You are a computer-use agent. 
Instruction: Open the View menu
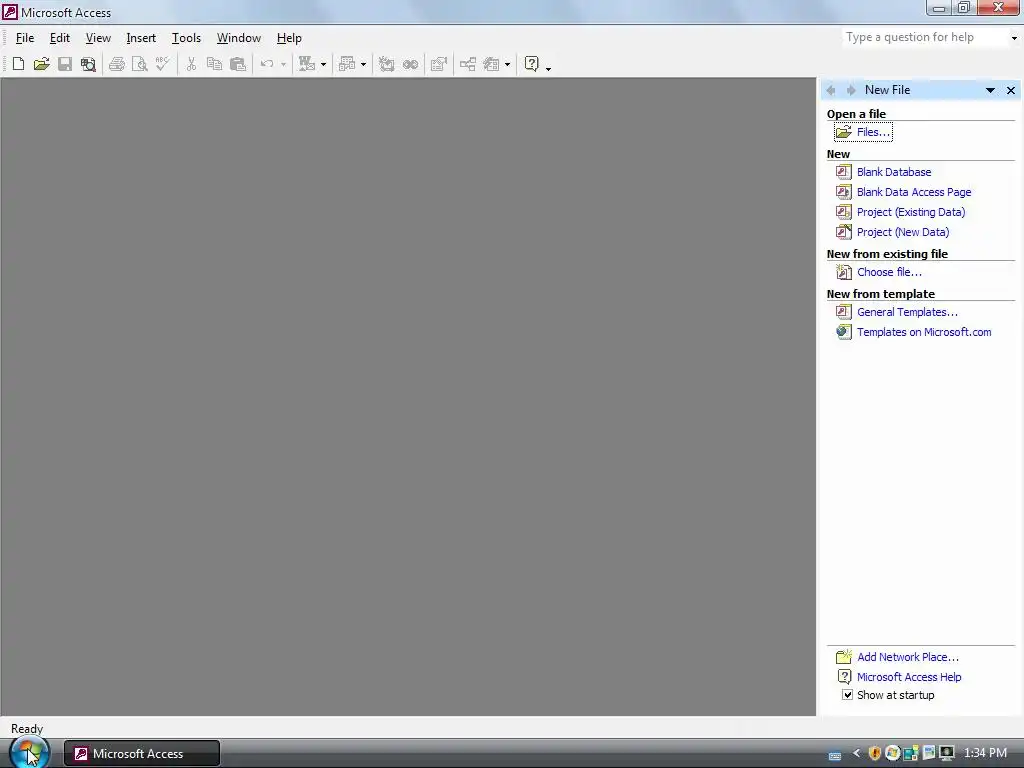98,38
